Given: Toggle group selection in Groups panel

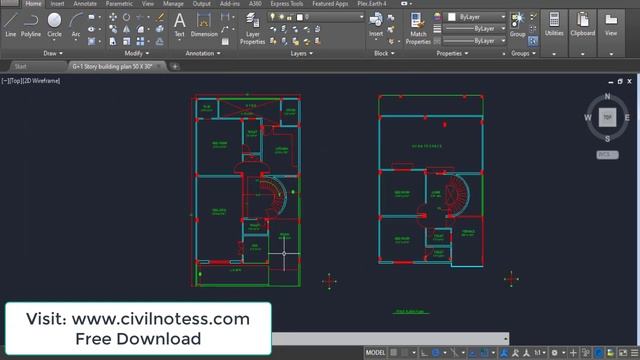Looking at the screenshot, I should [x=533, y=41].
